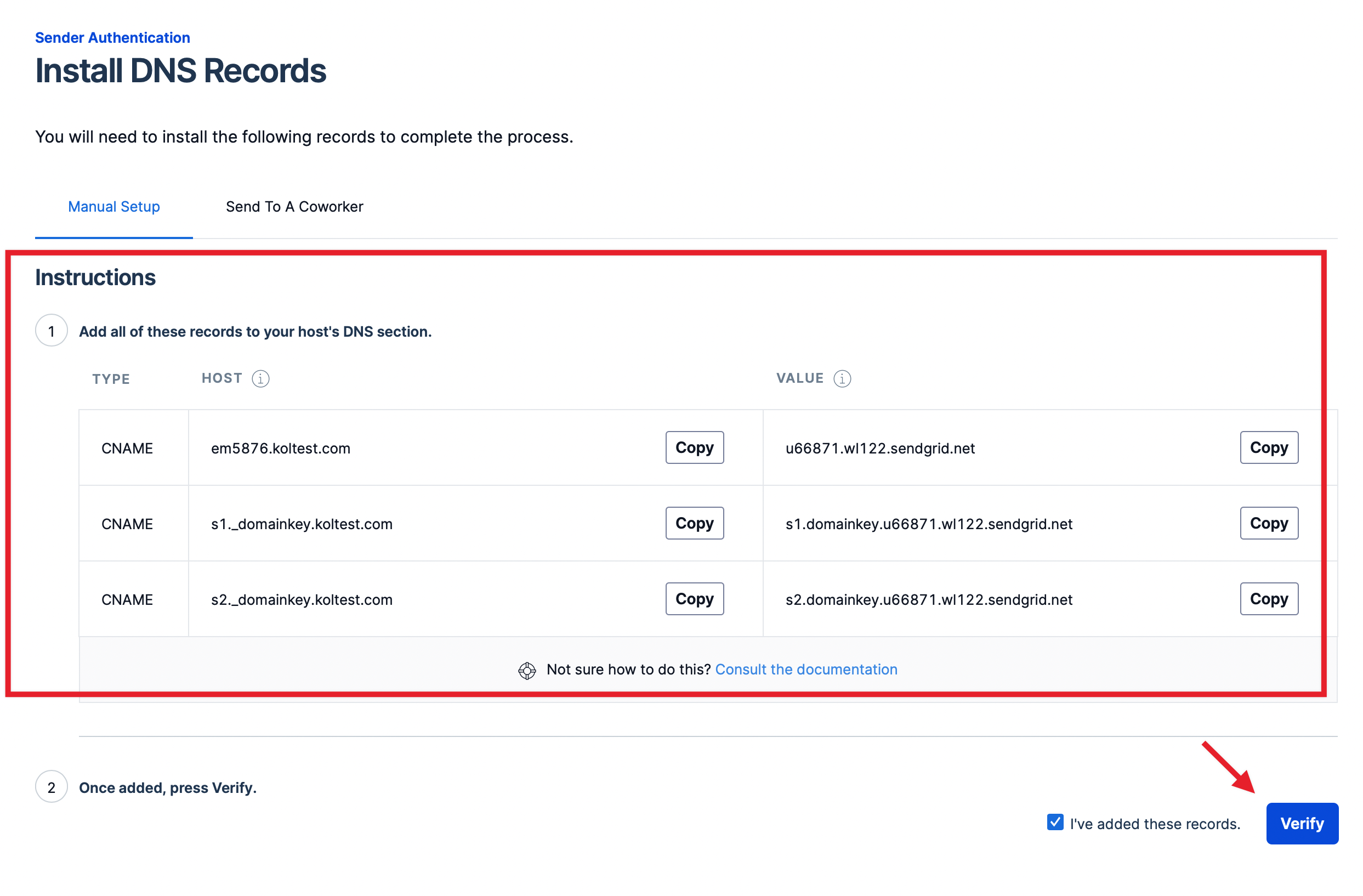Viewport: 1363px width, 896px height.
Task: Copy the em5876.koltest.com host
Action: [x=694, y=447]
